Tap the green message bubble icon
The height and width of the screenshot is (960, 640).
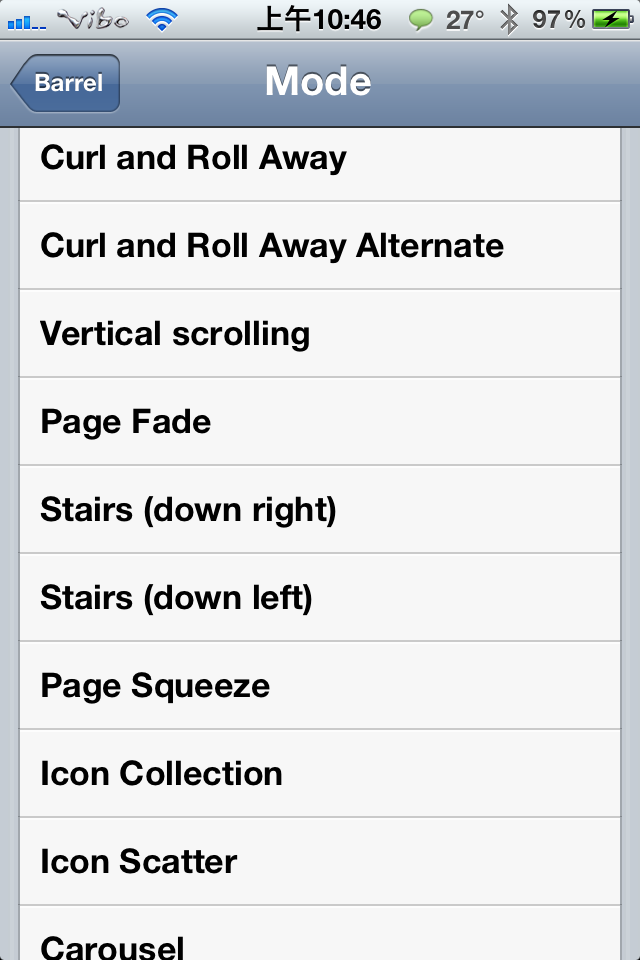pyautogui.click(x=421, y=20)
